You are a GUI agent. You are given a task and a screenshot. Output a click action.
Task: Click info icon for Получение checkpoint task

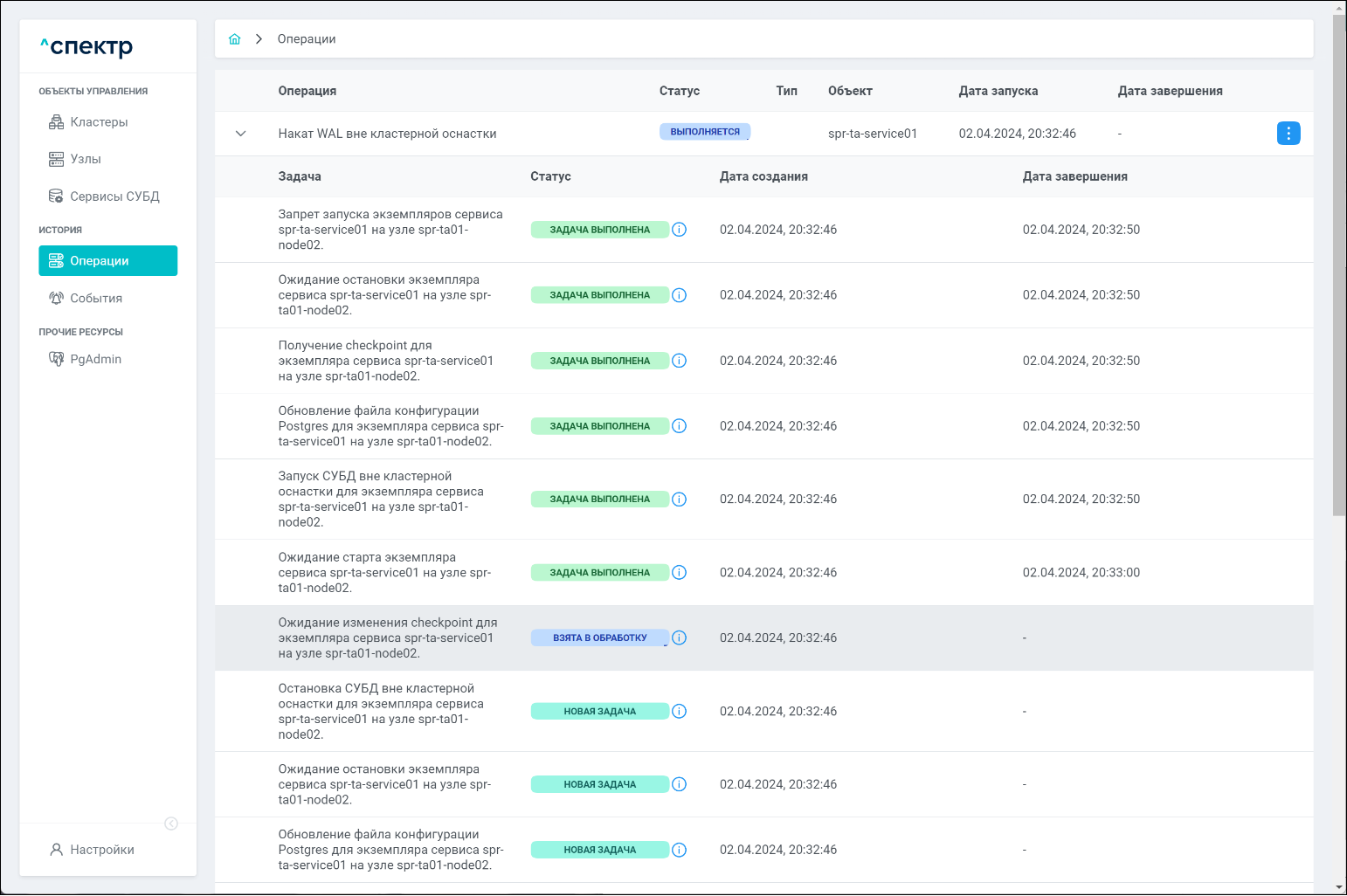tap(679, 361)
